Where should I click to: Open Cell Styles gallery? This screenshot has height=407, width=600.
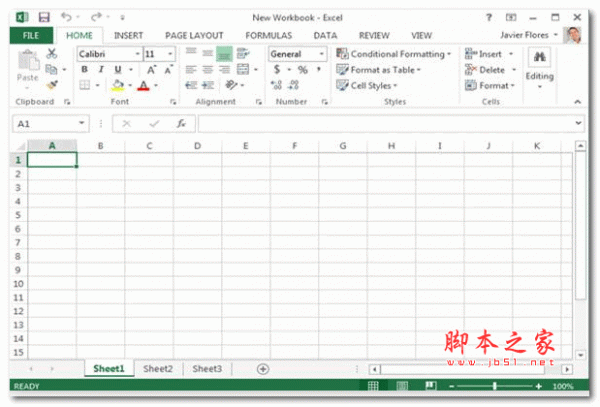click(x=367, y=85)
